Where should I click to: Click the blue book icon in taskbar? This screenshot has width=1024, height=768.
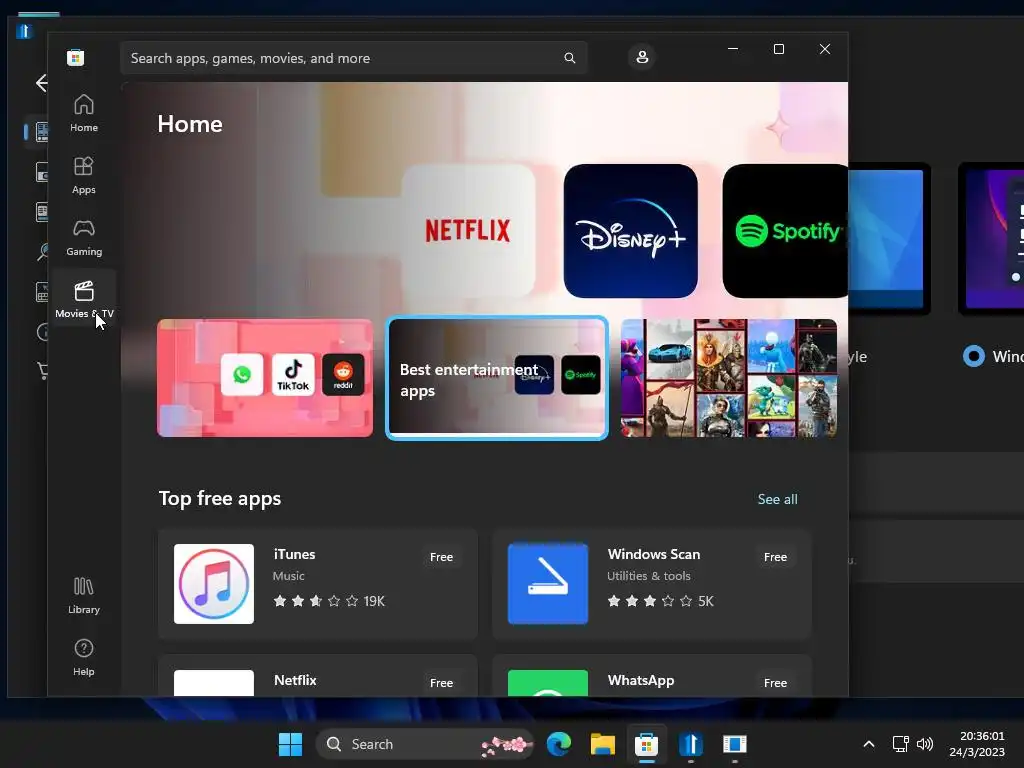tap(691, 744)
